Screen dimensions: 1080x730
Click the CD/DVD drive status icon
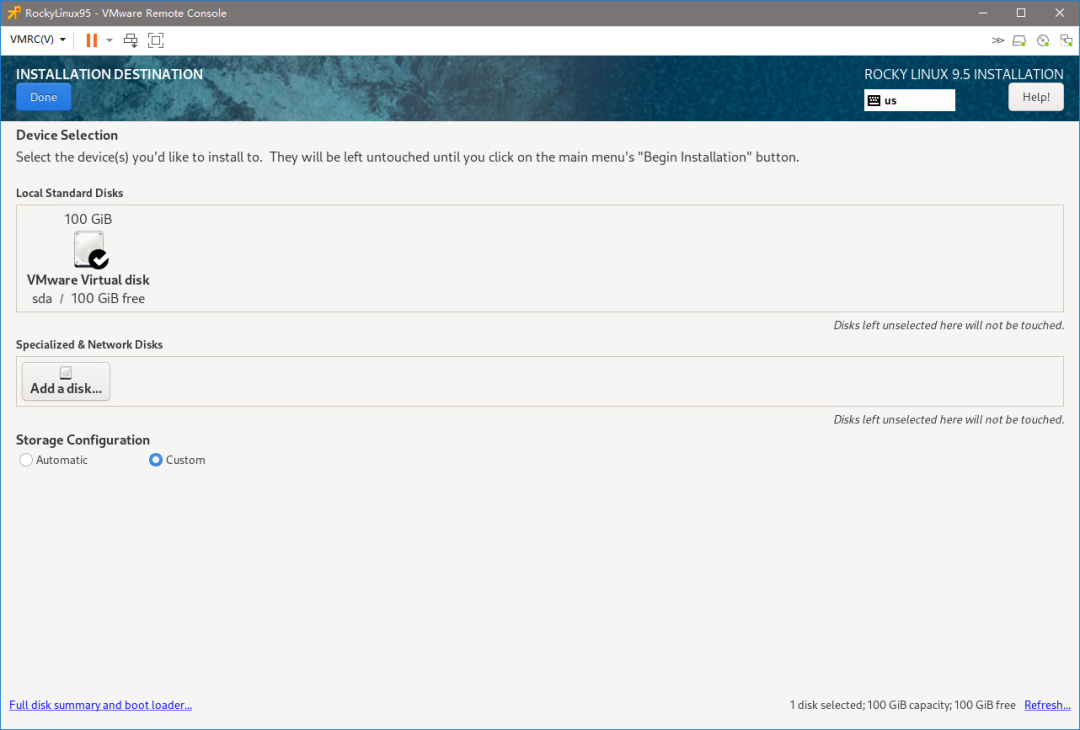(x=1043, y=41)
